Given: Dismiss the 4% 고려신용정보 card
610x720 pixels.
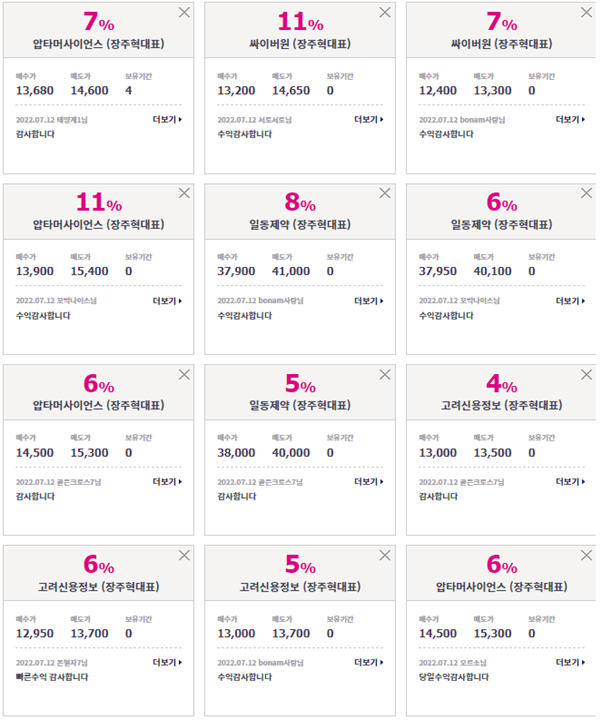Looking at the screenshot, I should click(x=586, y=375).
